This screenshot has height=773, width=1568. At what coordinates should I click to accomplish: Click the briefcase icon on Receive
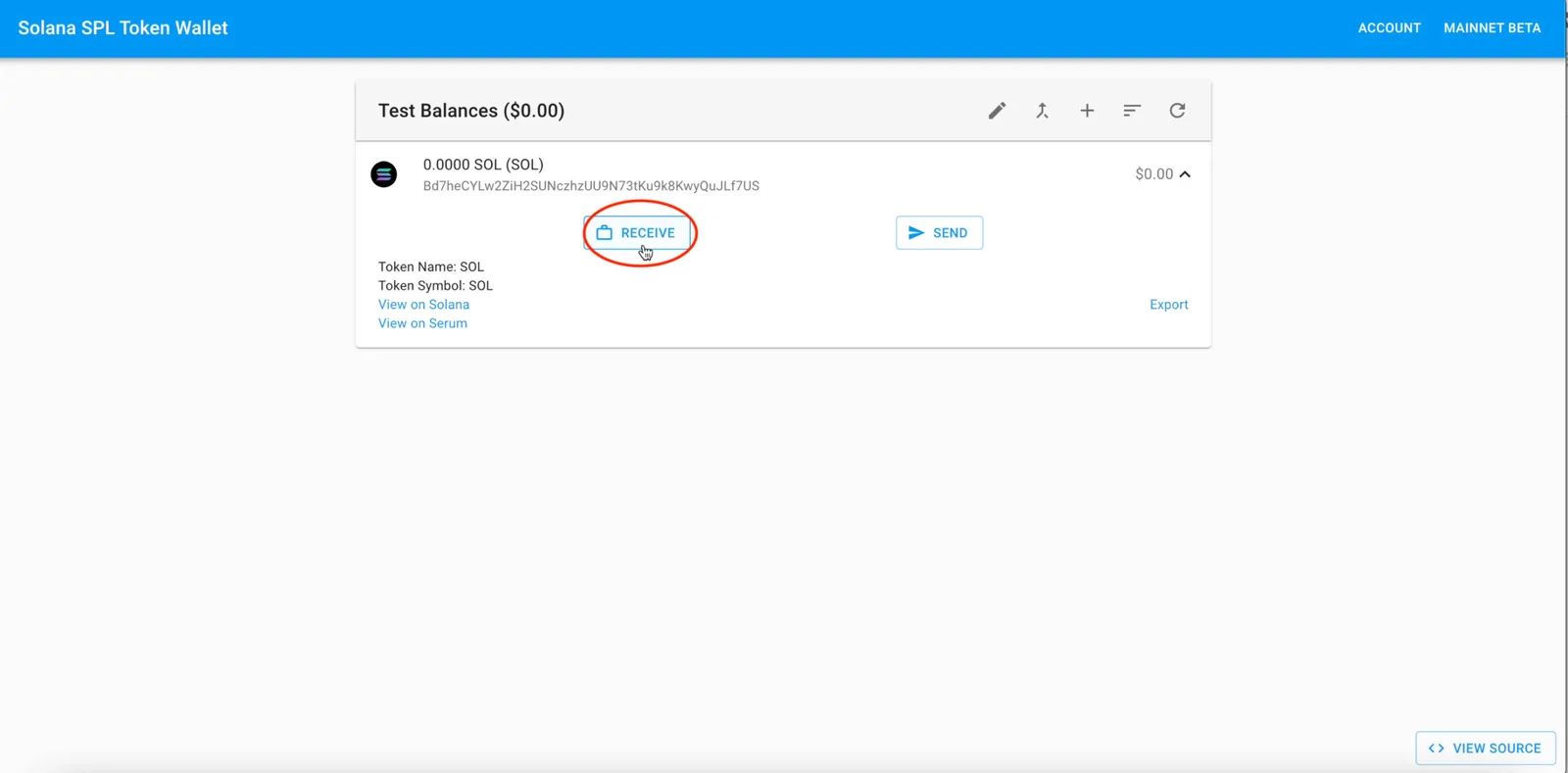coord(605,233)
